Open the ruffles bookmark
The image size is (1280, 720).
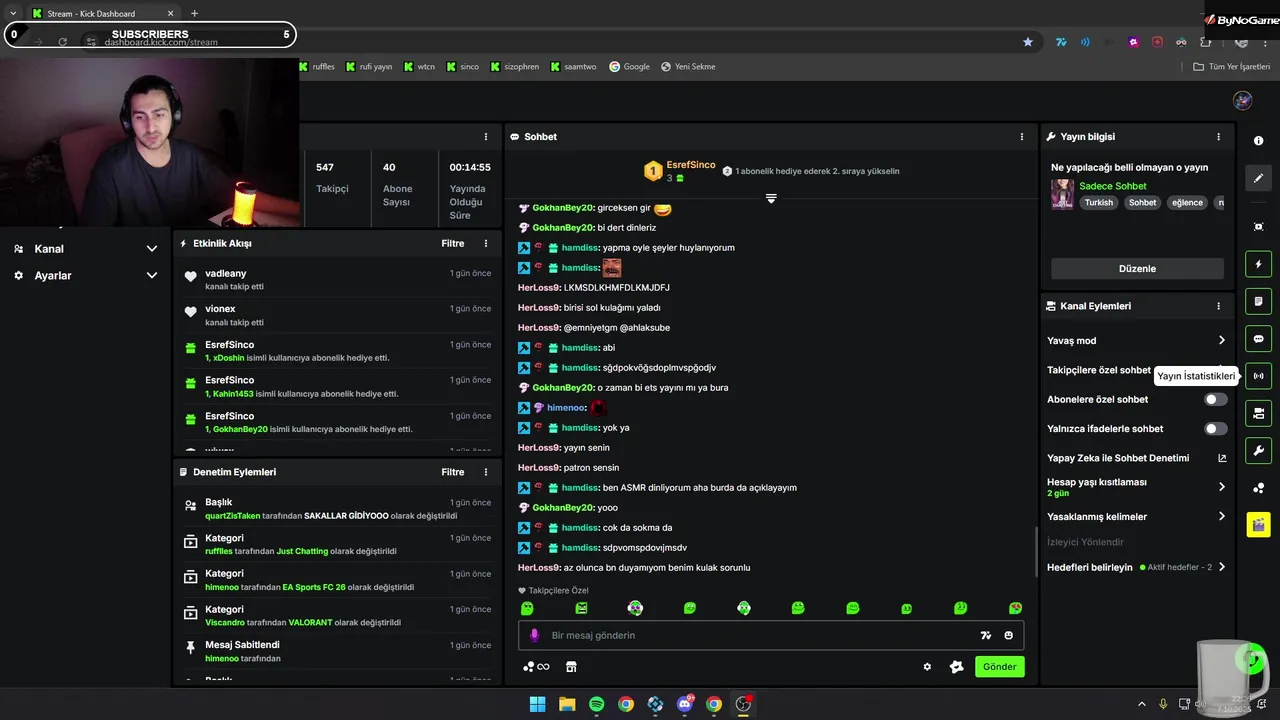click(x=316, y=67)
